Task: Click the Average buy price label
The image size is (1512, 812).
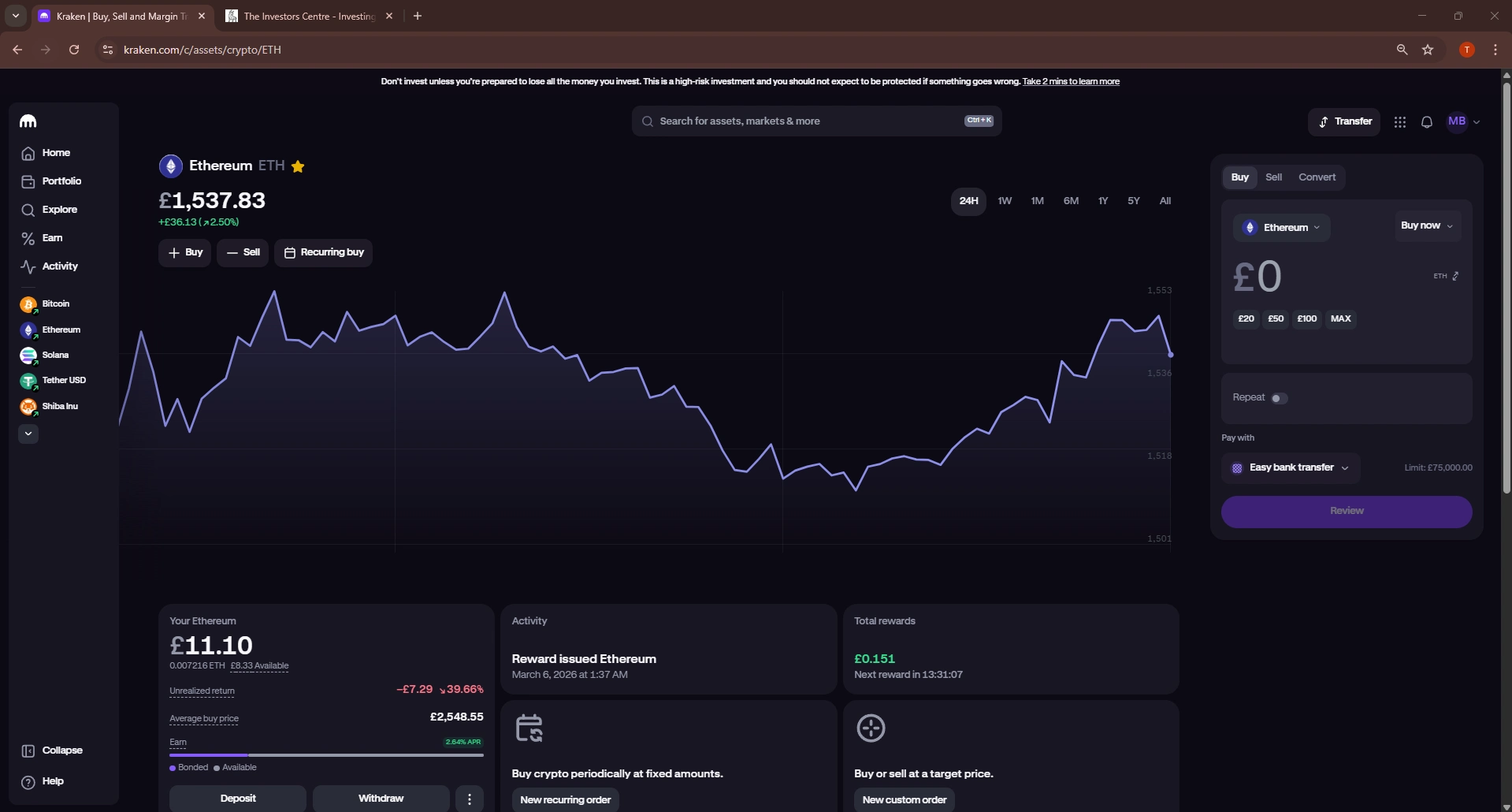Action: pyautogui.click(x=204, y=719)
